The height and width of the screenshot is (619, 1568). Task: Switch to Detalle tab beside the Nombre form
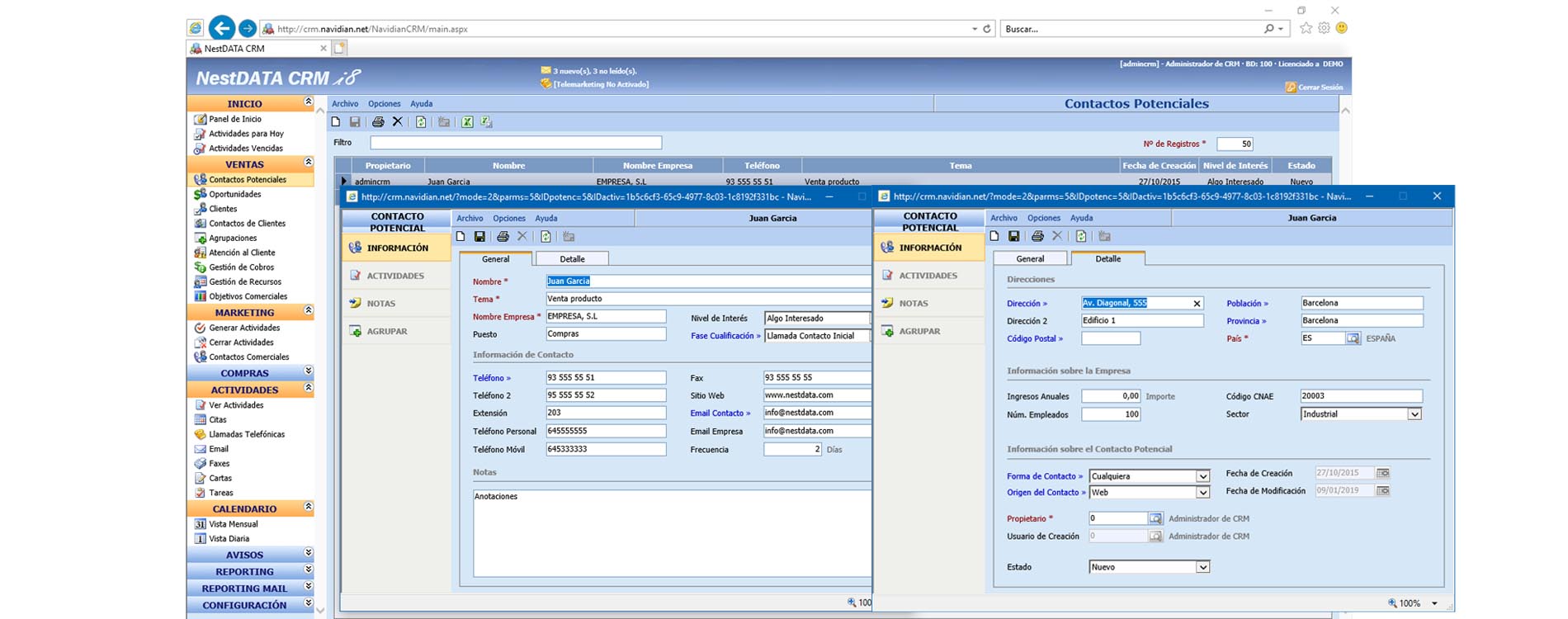[x=572, y=259]
